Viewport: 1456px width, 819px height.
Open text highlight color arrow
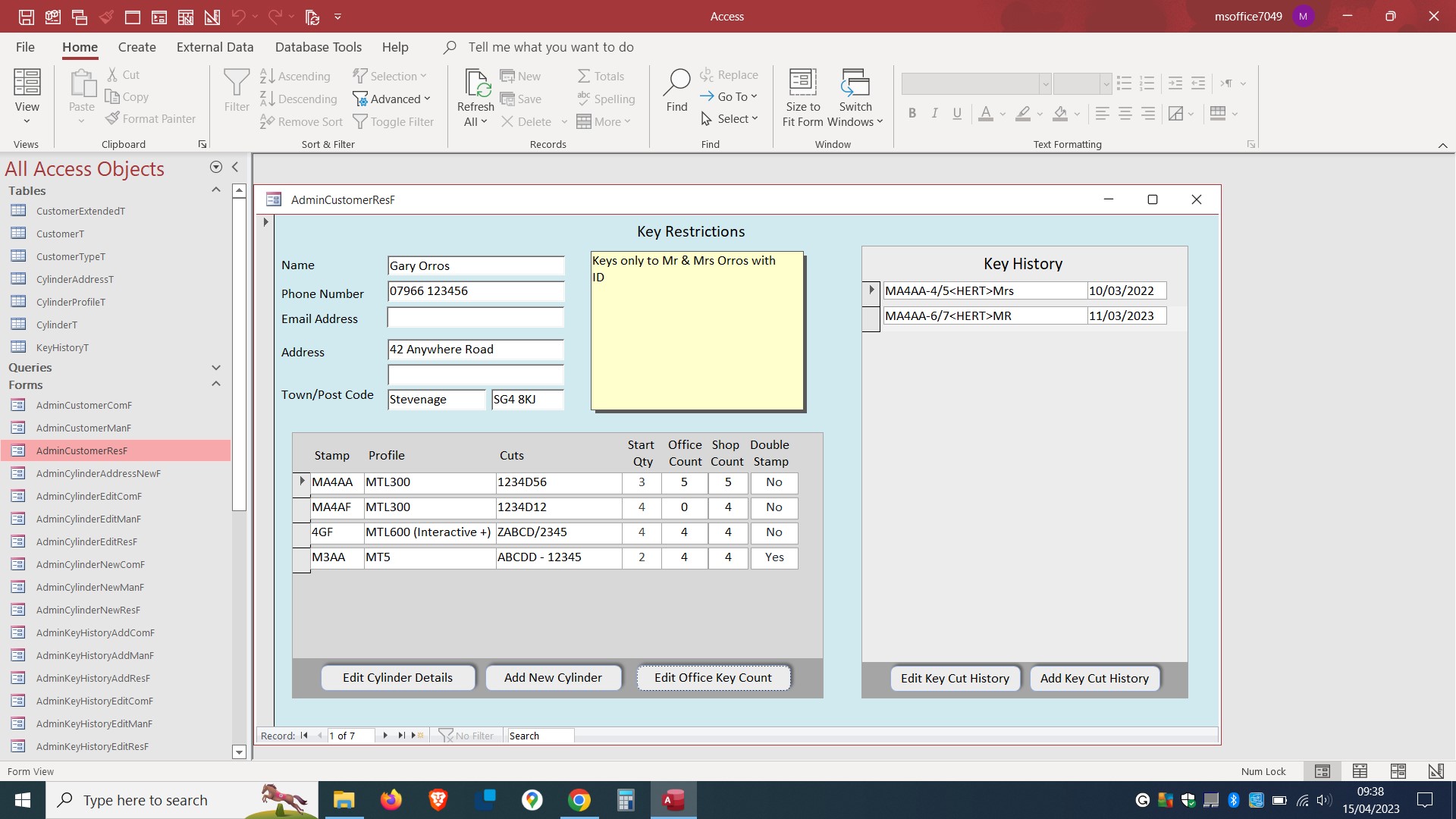1040,114
